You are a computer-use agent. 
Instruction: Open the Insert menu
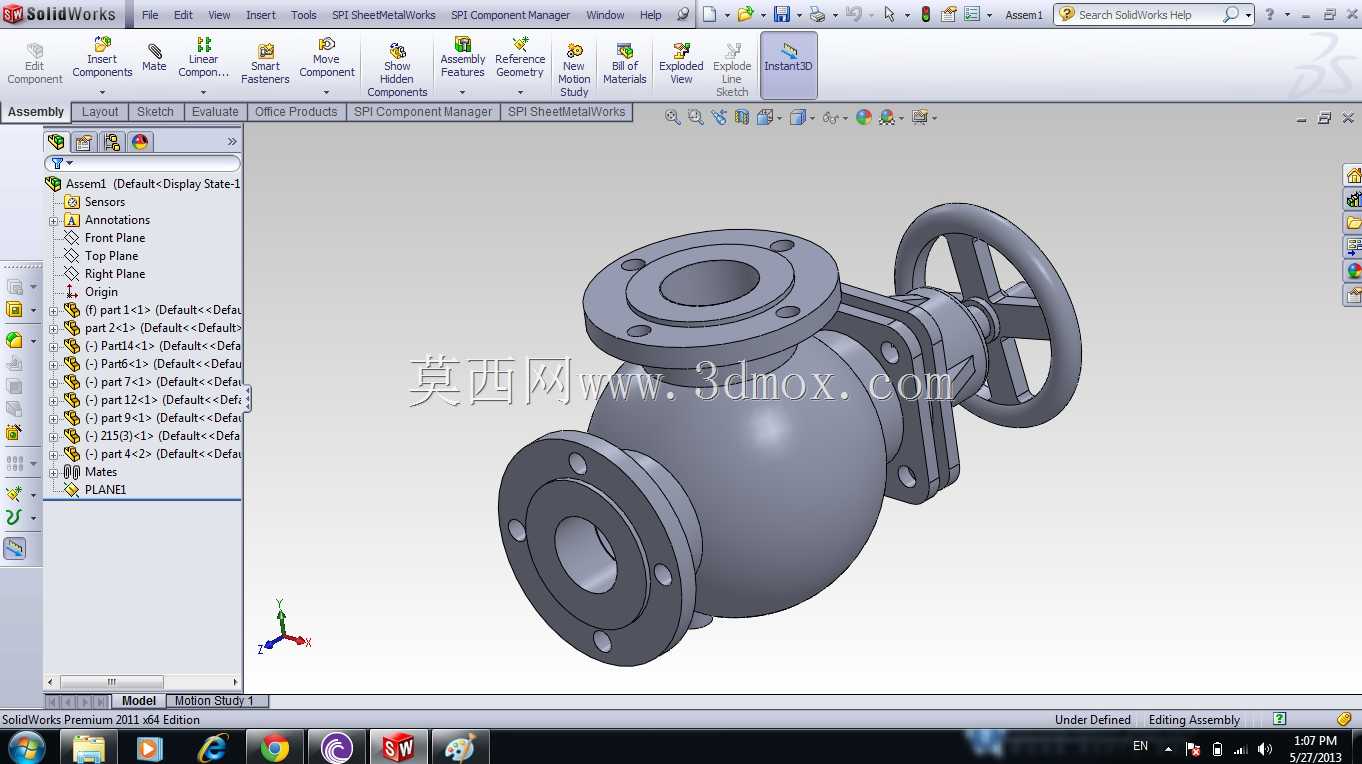(x=261, y=15)
